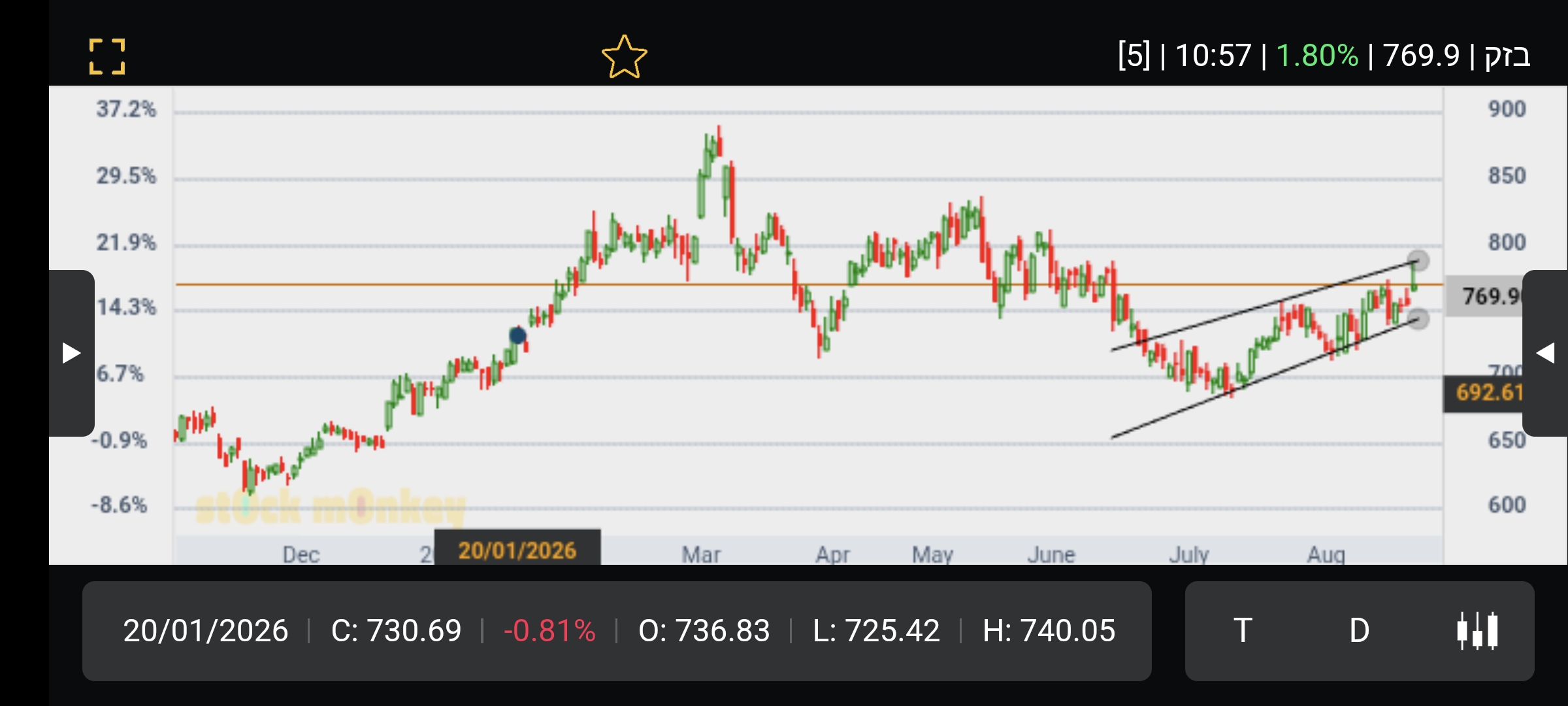Click the 21.9% percent axis label
The image size is (1568, 706).
pyautogui.click(x=126, y=243)
